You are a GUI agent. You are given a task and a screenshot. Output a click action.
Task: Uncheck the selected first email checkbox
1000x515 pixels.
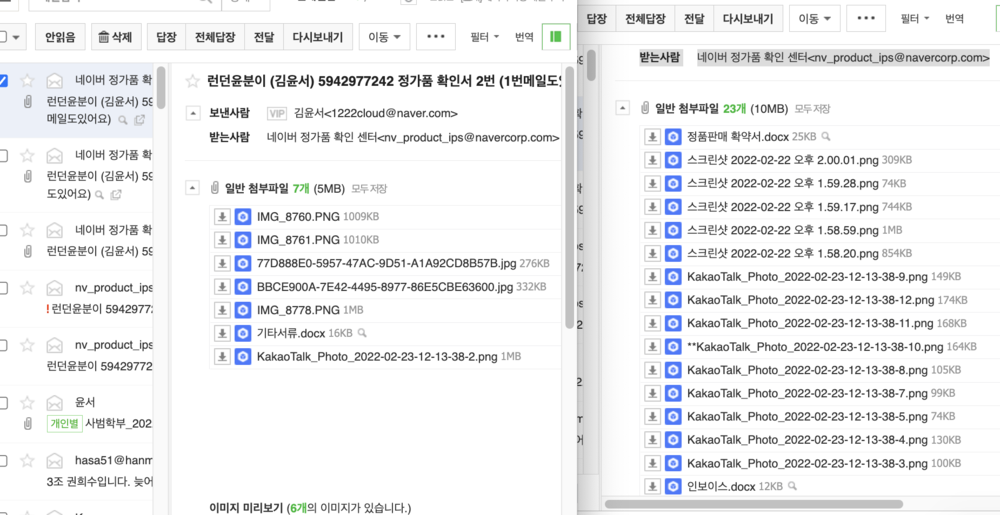tap(4, 79)
